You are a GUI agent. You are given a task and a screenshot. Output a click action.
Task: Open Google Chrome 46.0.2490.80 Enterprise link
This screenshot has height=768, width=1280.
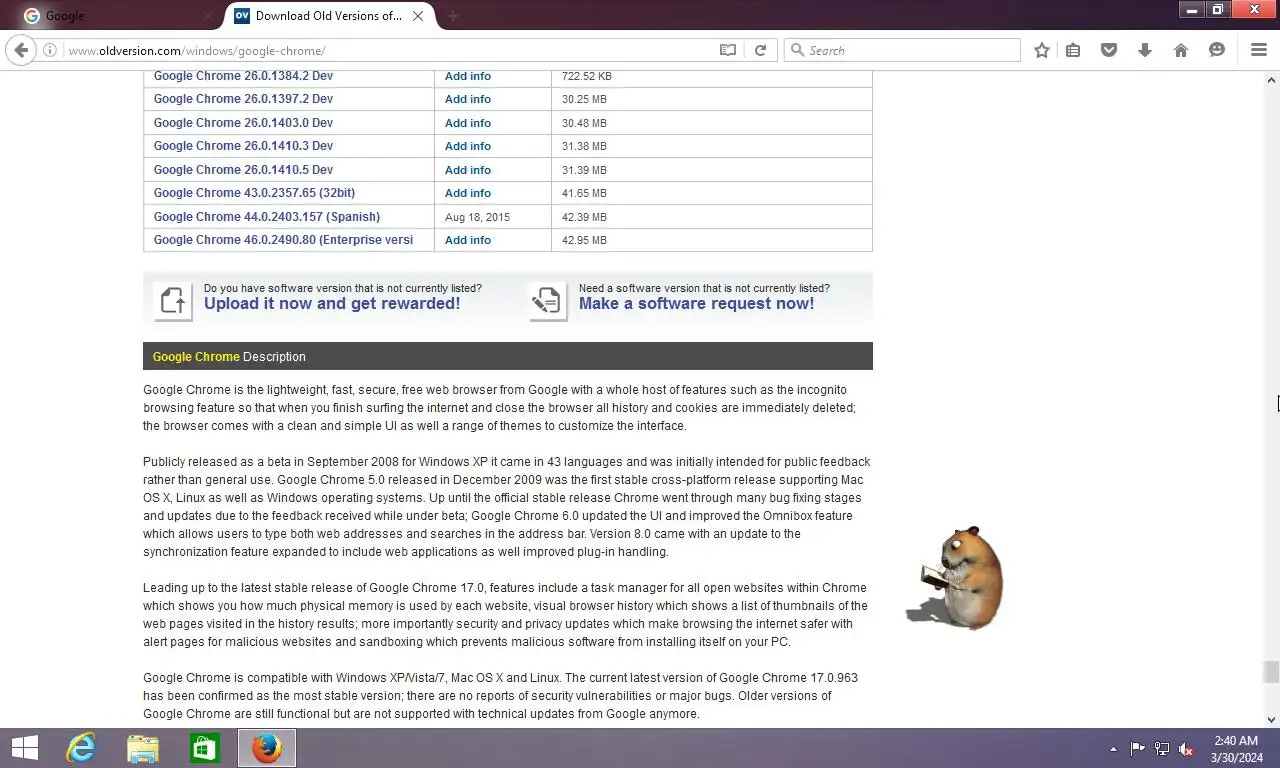click(283, 240)
